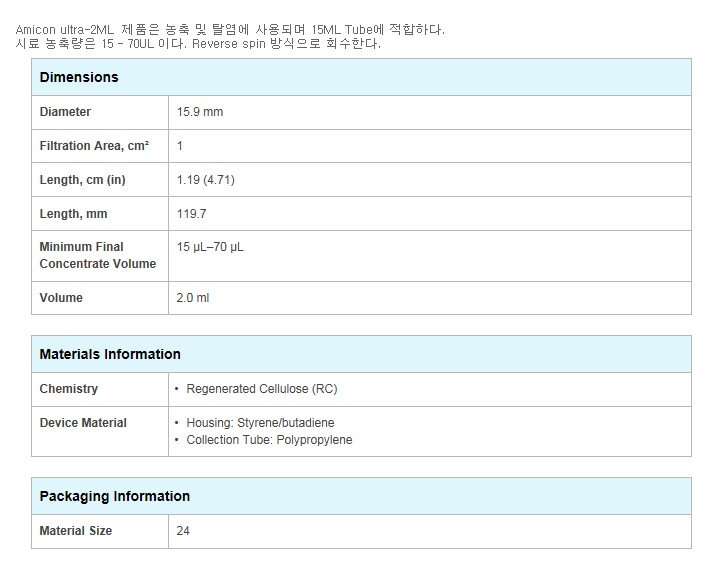The height and width of the screenshot is (571, 720).
Task: Click the Reverse spin description line
Action: click(198, 44)
